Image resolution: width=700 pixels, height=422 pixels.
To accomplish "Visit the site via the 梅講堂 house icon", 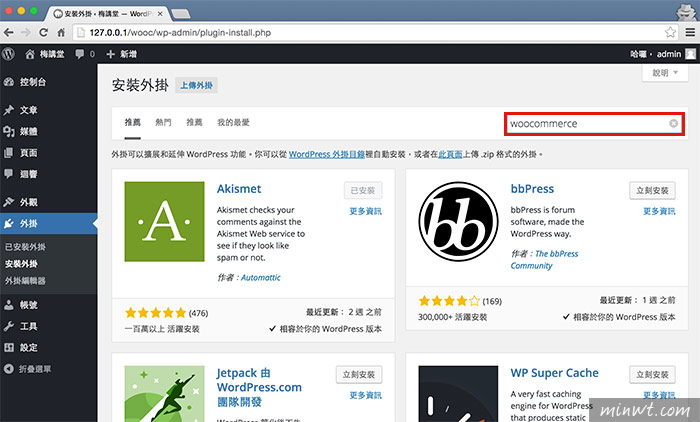I will [x=29, y=54].
